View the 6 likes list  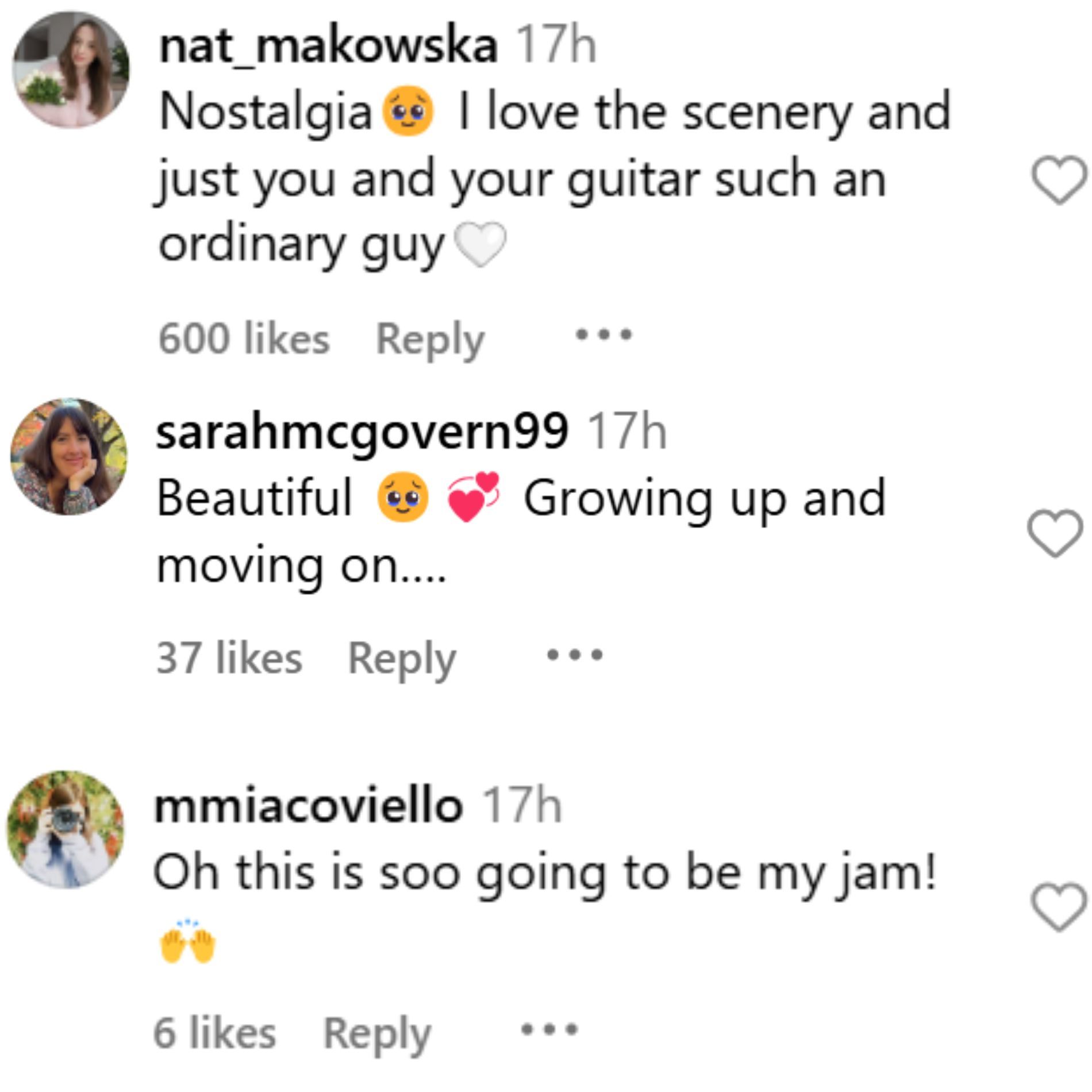[x=214, y=1033]
